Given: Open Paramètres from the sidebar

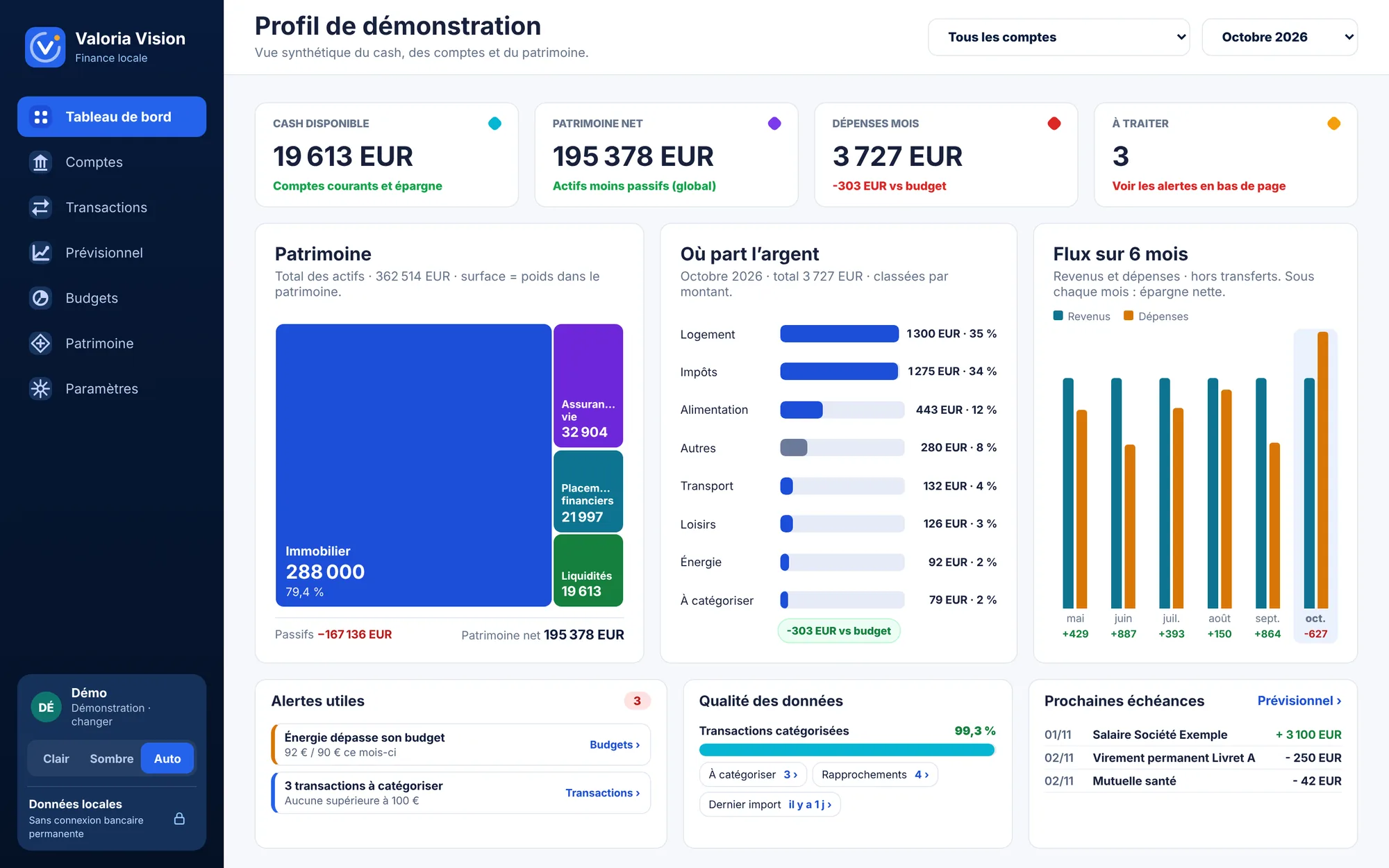Looking at the screenshot, I should 112,388.
